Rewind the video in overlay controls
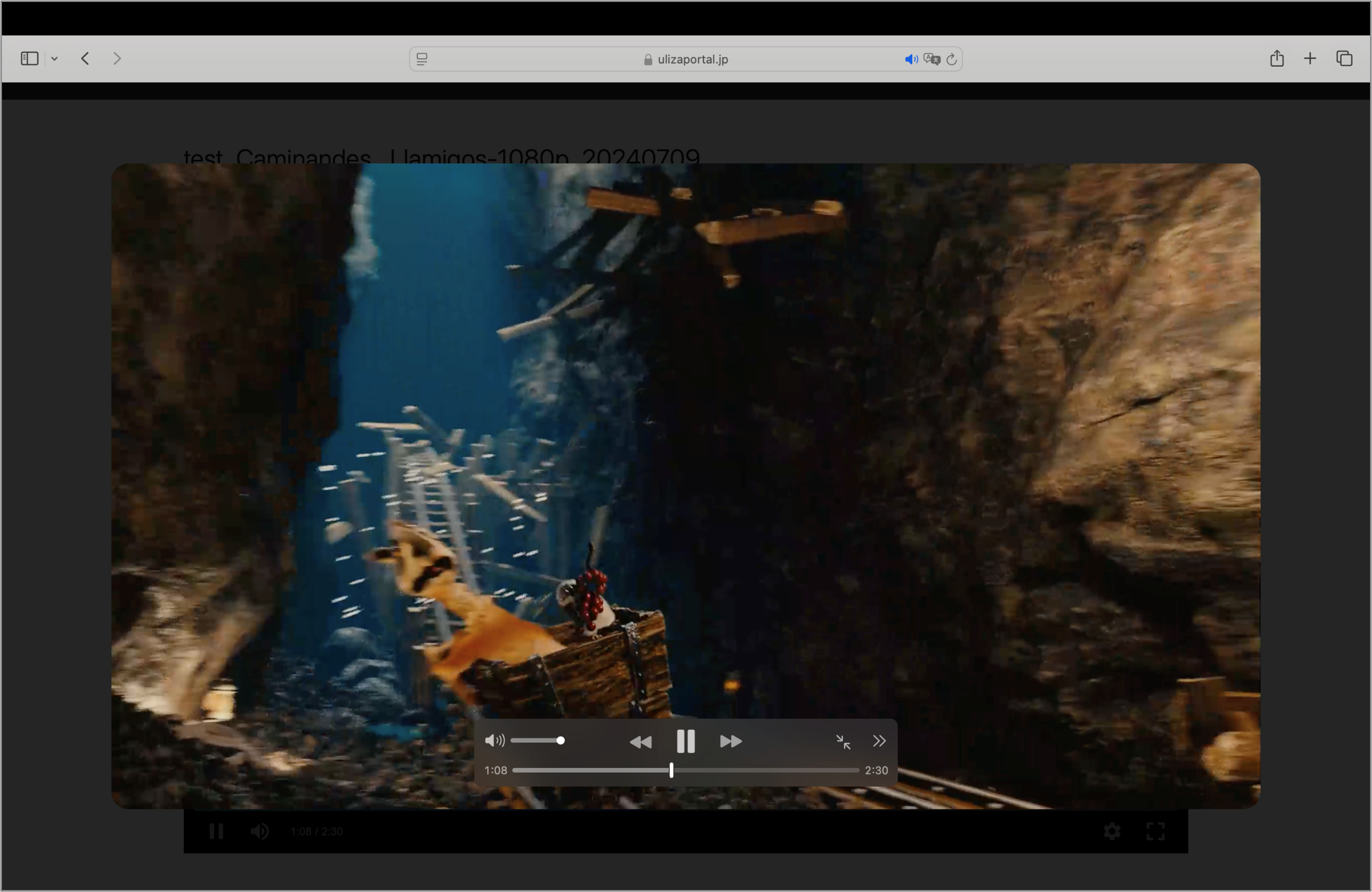The image size is (1372, 892). (641, 741)
